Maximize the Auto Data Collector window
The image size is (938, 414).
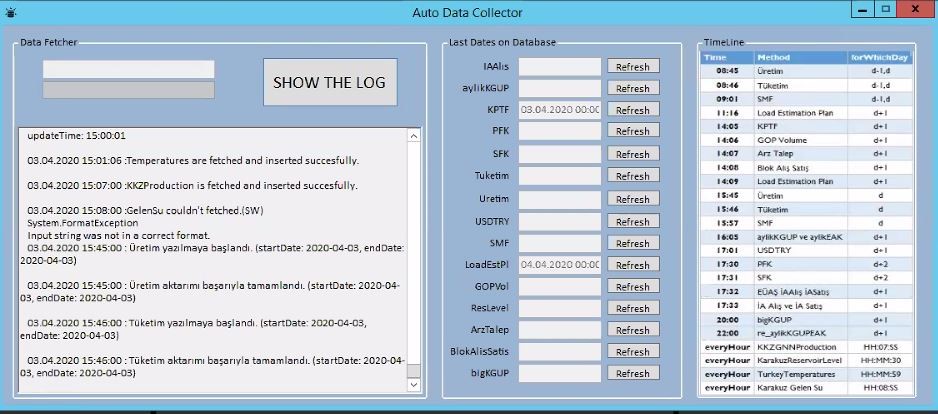(887, 10)
